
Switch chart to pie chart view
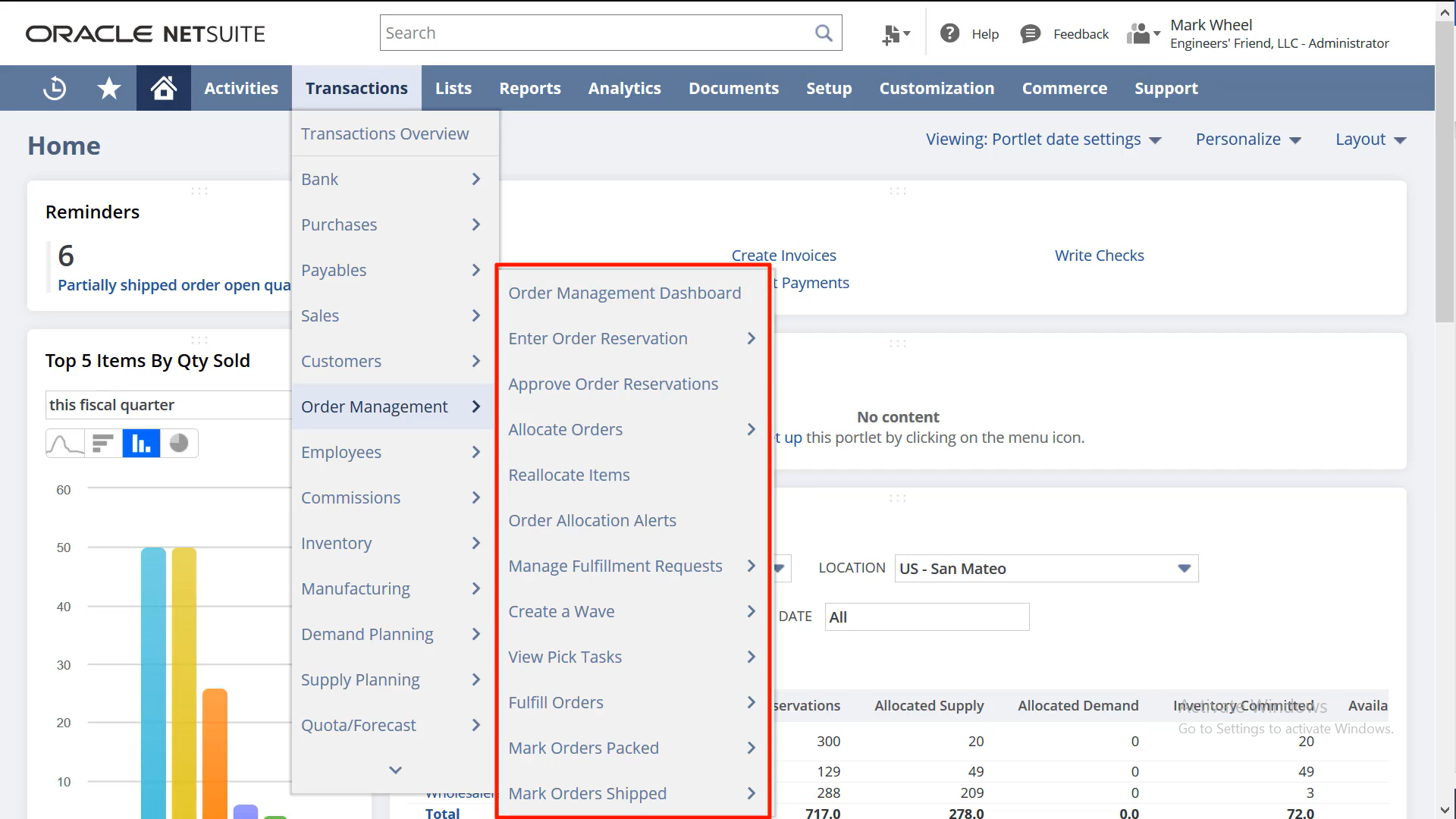[179, 443]
